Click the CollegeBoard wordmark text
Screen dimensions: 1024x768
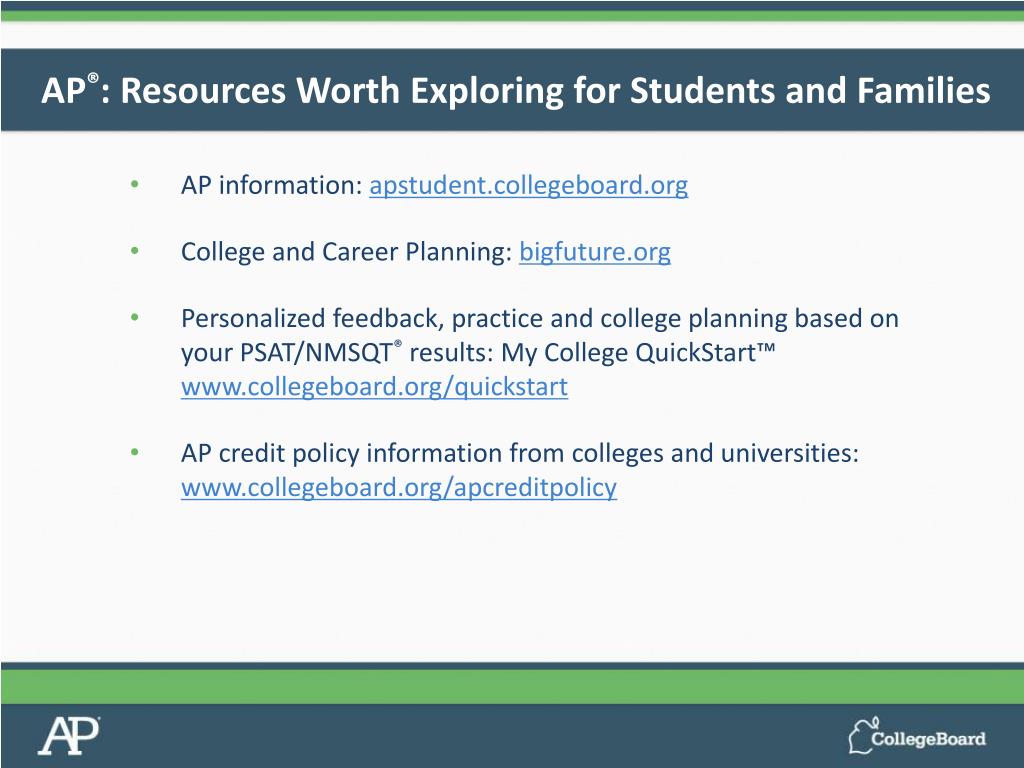pos(928,739)
